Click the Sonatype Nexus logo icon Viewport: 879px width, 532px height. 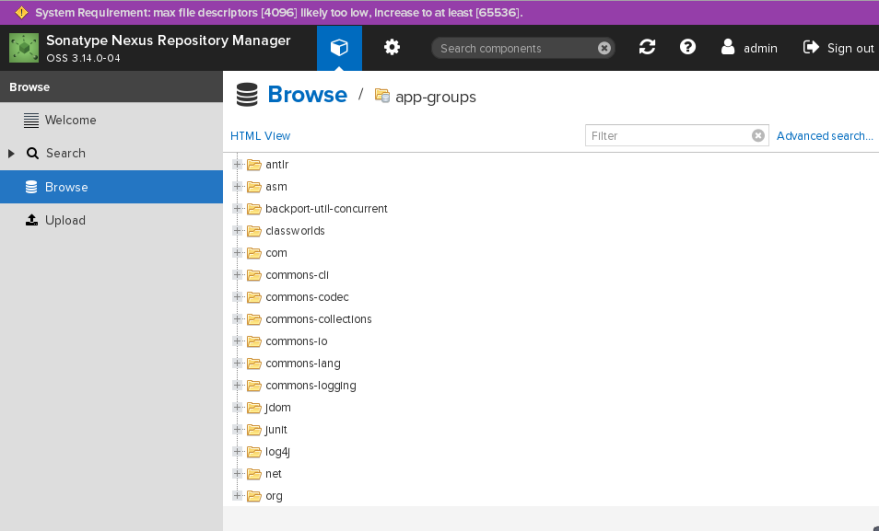click(24, 48)
